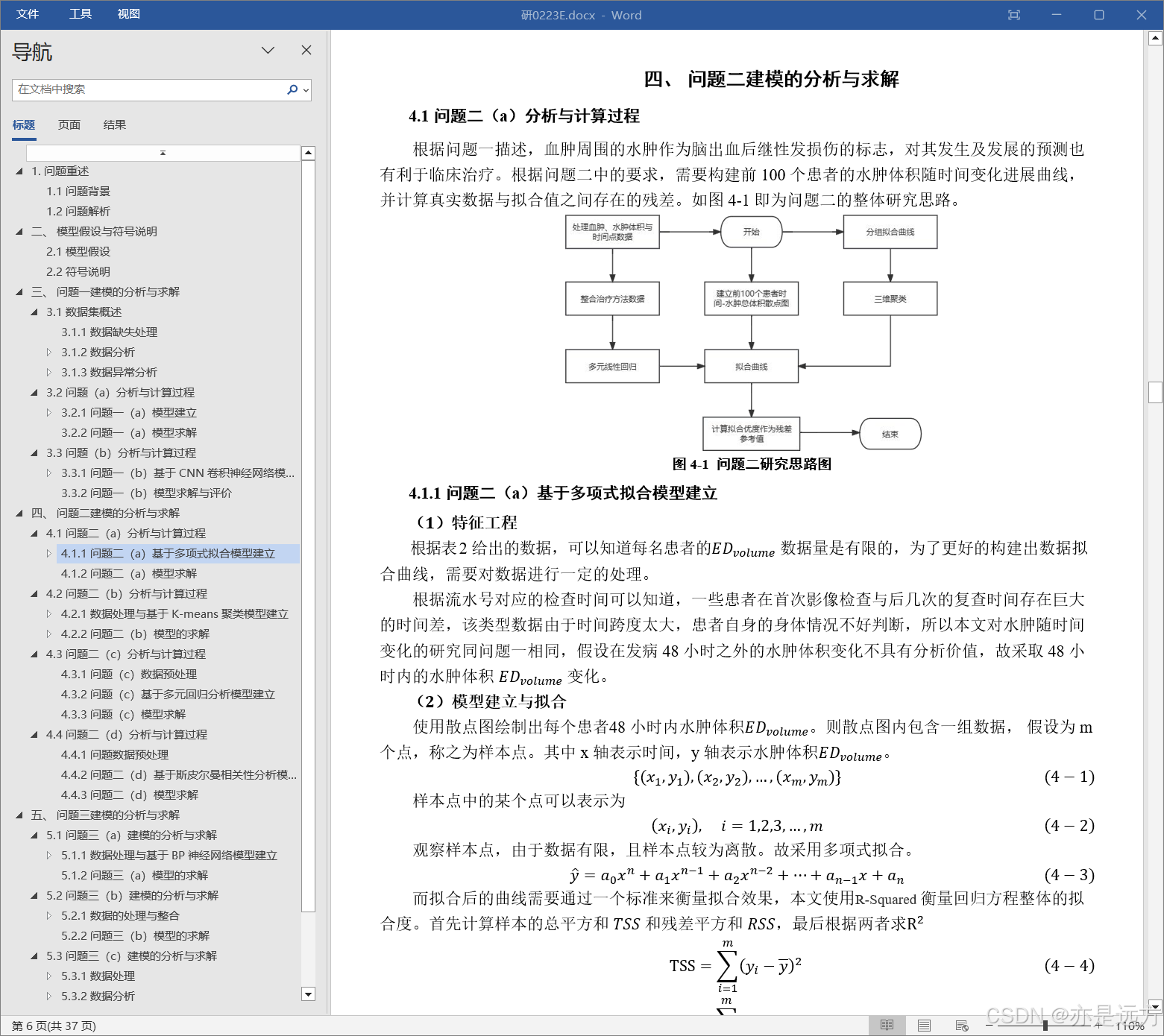Screen dimensions: 1164x1036
Task: Collapse the 三、问题一建模的分析与求解 heading
Action: pyautogui.click(x=19, y=292)
